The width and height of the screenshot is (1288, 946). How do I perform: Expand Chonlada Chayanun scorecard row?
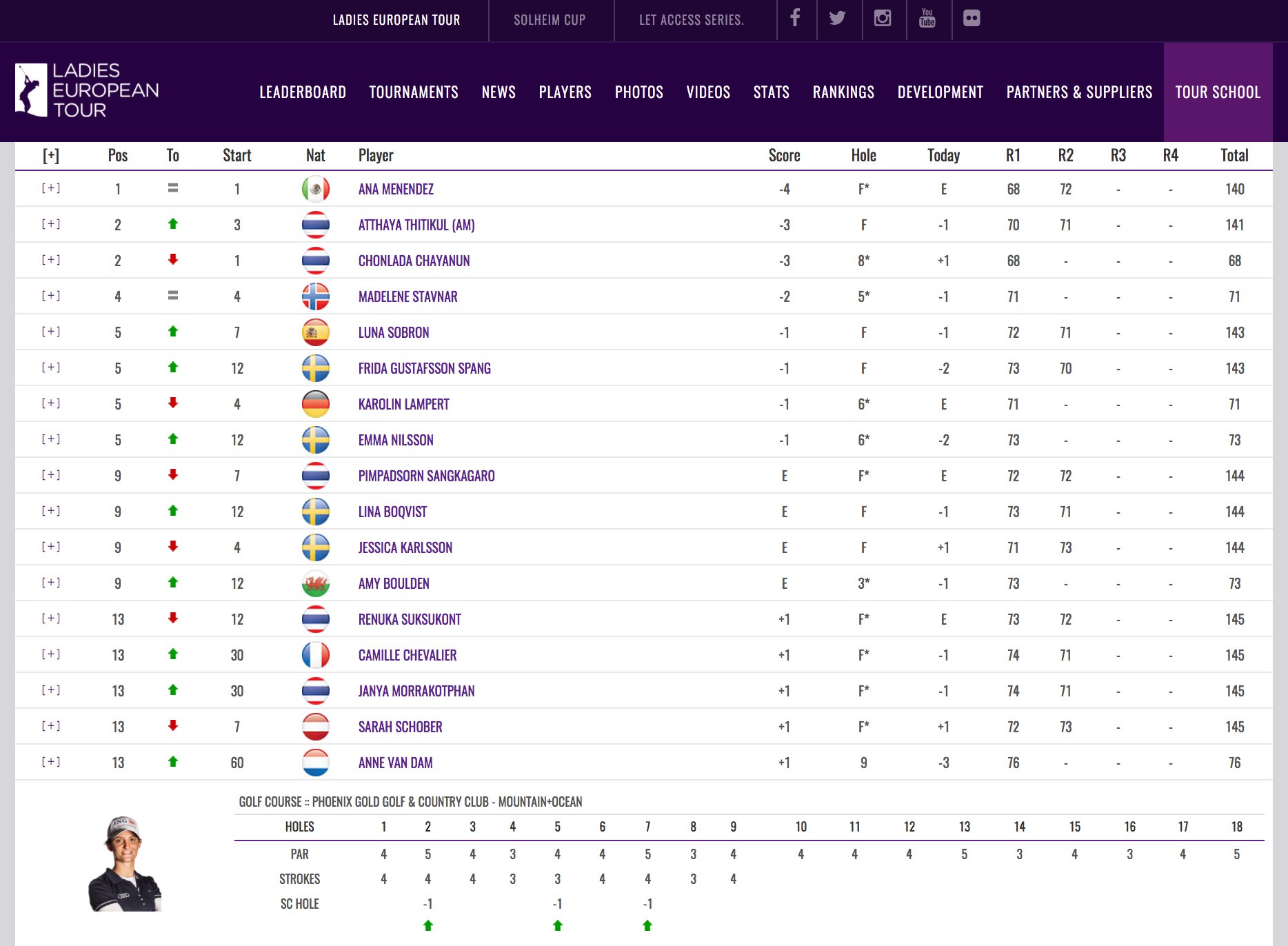pos(51,260)
